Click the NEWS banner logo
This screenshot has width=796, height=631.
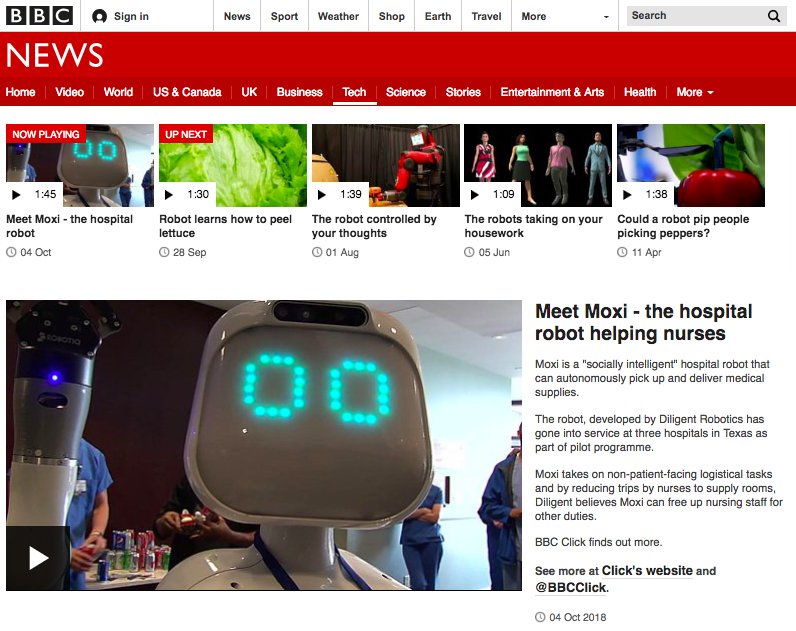pos(54,55)
